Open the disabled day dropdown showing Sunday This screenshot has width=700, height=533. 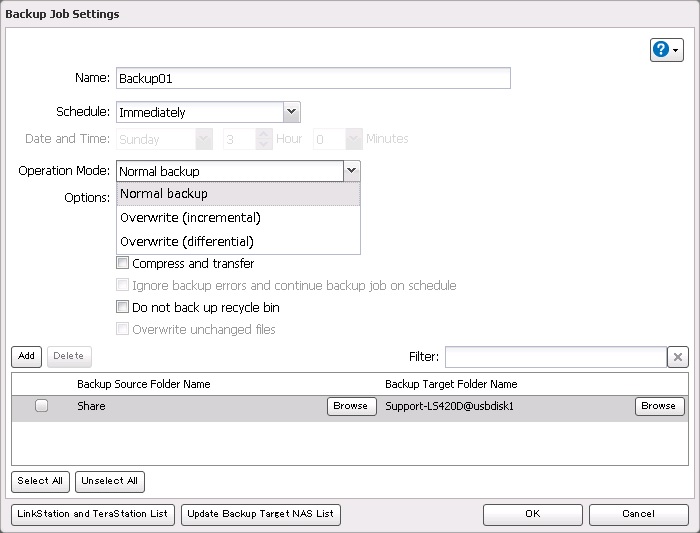click(x=204, y=139)
